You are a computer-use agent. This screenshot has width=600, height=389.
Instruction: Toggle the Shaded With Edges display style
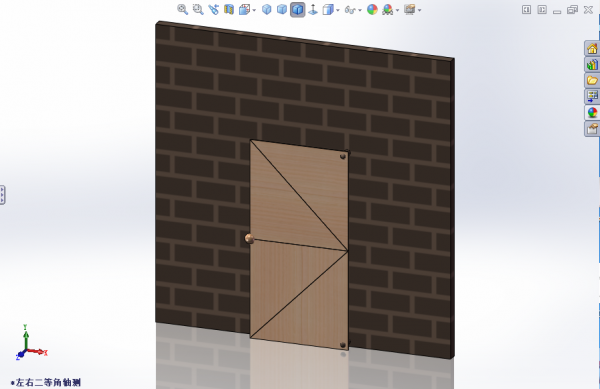298,10
